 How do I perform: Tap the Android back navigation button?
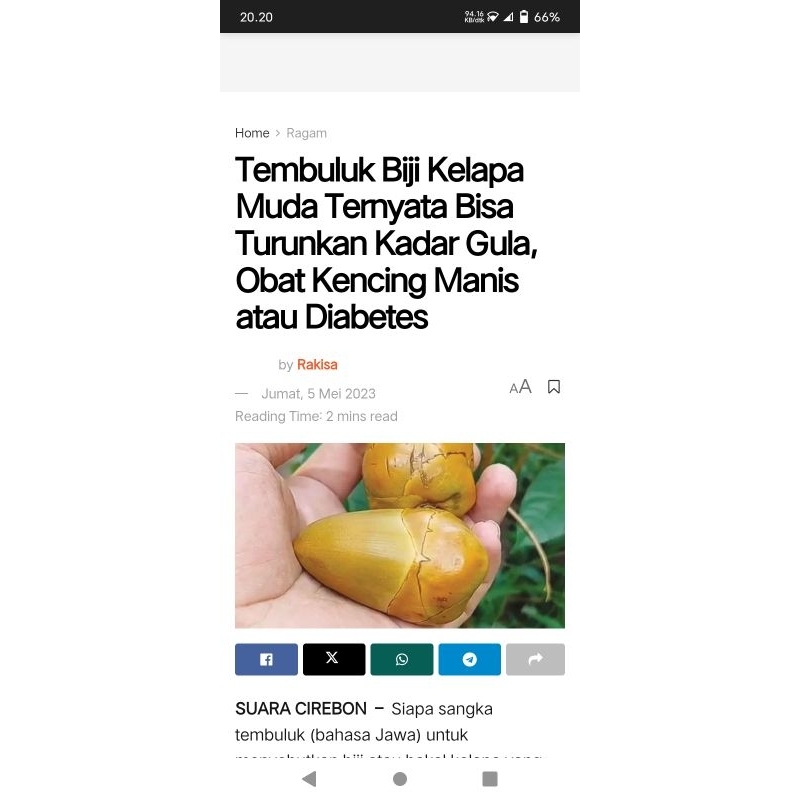pos(310,779)
